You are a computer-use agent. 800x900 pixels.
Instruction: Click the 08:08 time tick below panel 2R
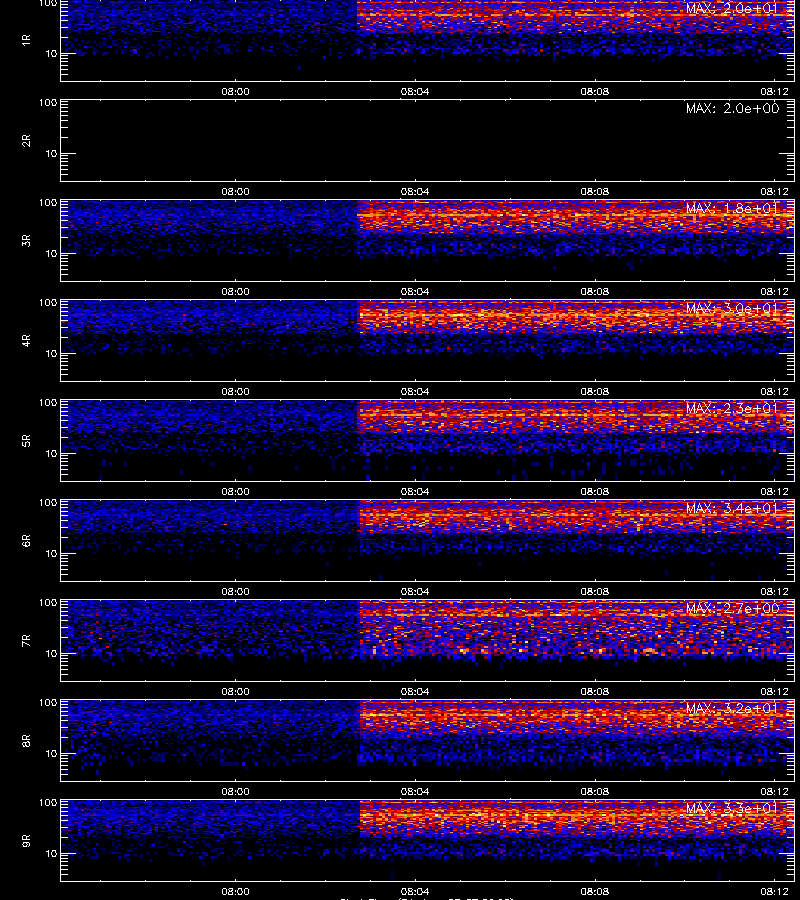click(595, 192)
